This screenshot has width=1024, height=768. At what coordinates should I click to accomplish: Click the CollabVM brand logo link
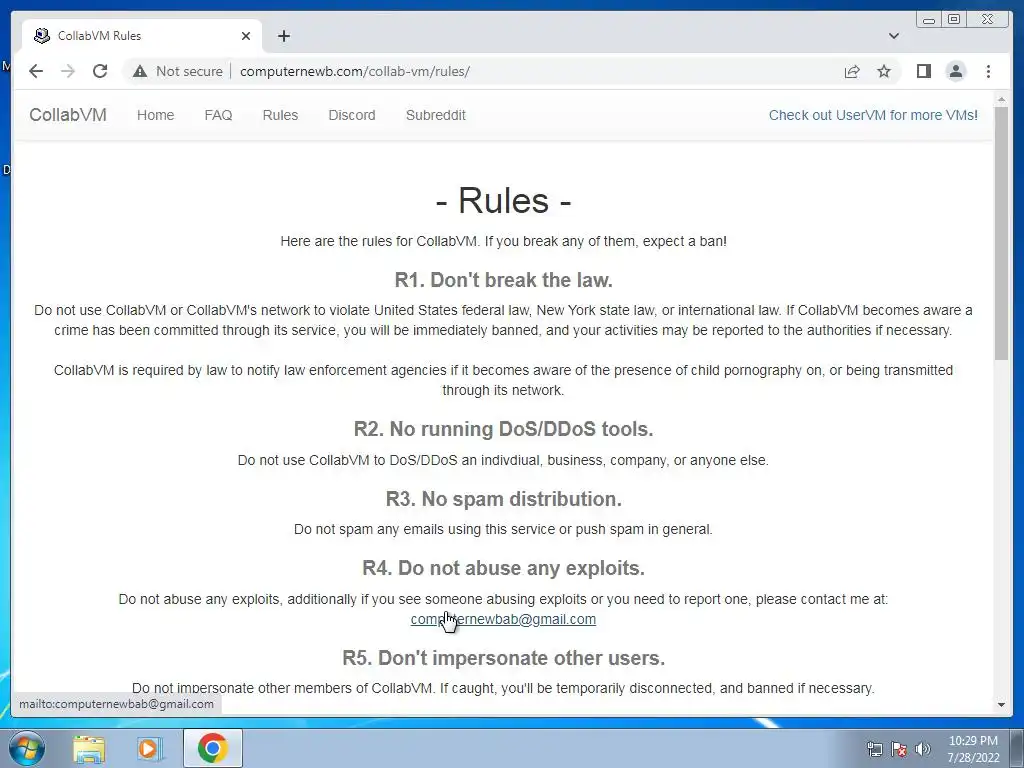pos(68,115)
